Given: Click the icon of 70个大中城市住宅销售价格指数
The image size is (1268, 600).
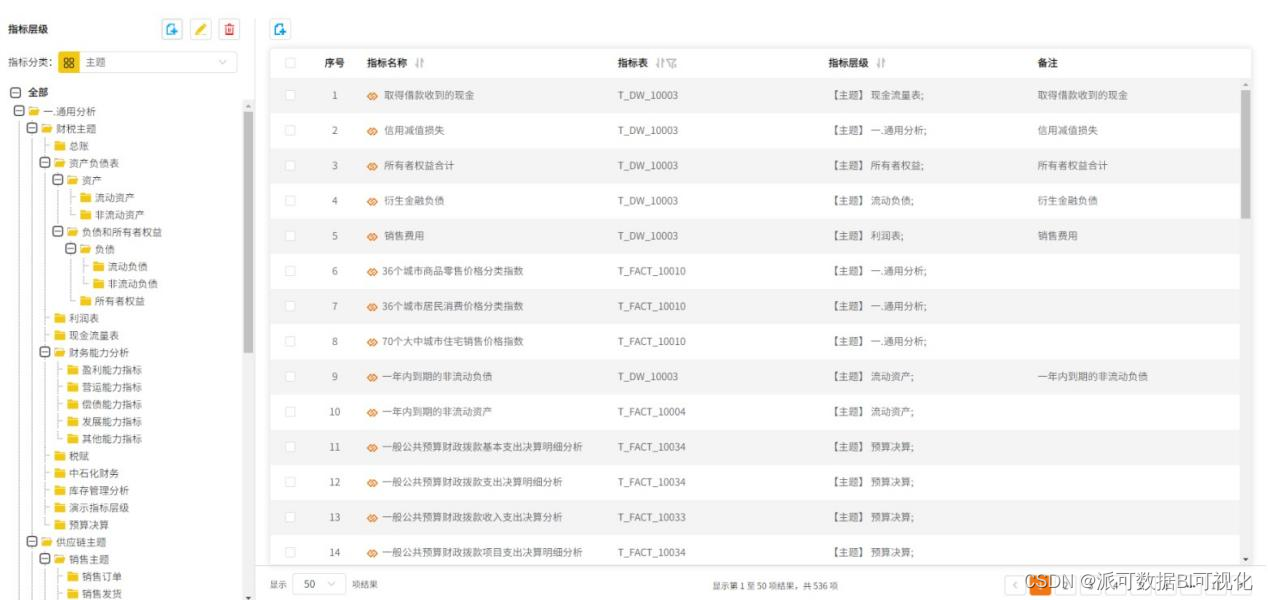Looking at the screenshot, I should pyautogui.click(x=372, y=342).
